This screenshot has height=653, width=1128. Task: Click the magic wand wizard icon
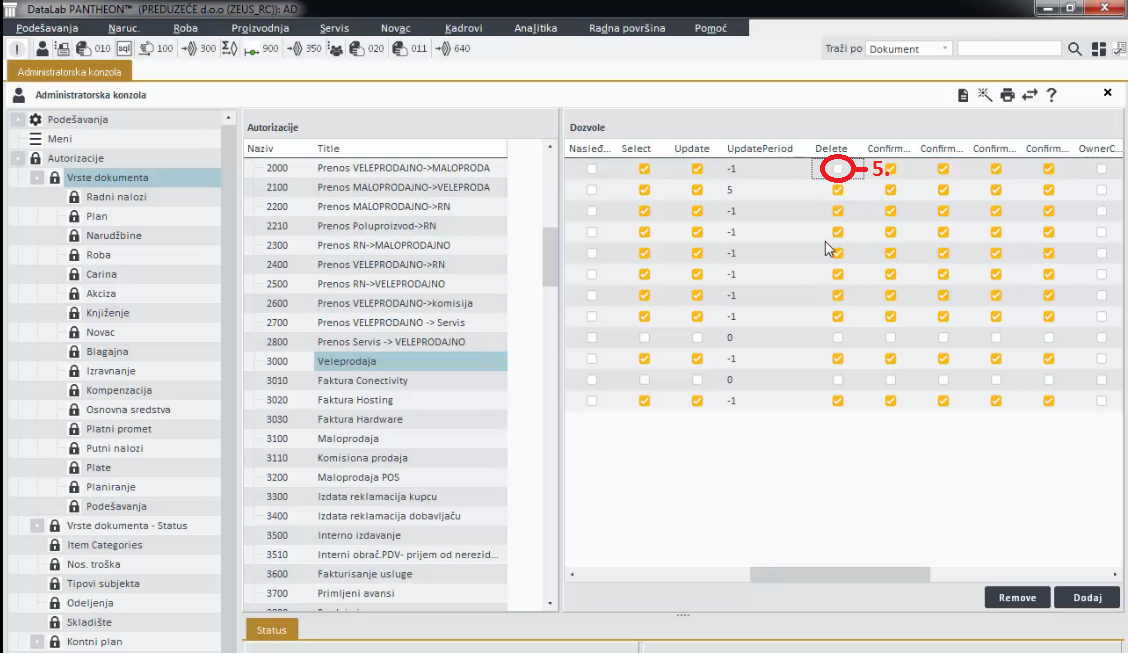pyautogui.click(x=985, y=95)
